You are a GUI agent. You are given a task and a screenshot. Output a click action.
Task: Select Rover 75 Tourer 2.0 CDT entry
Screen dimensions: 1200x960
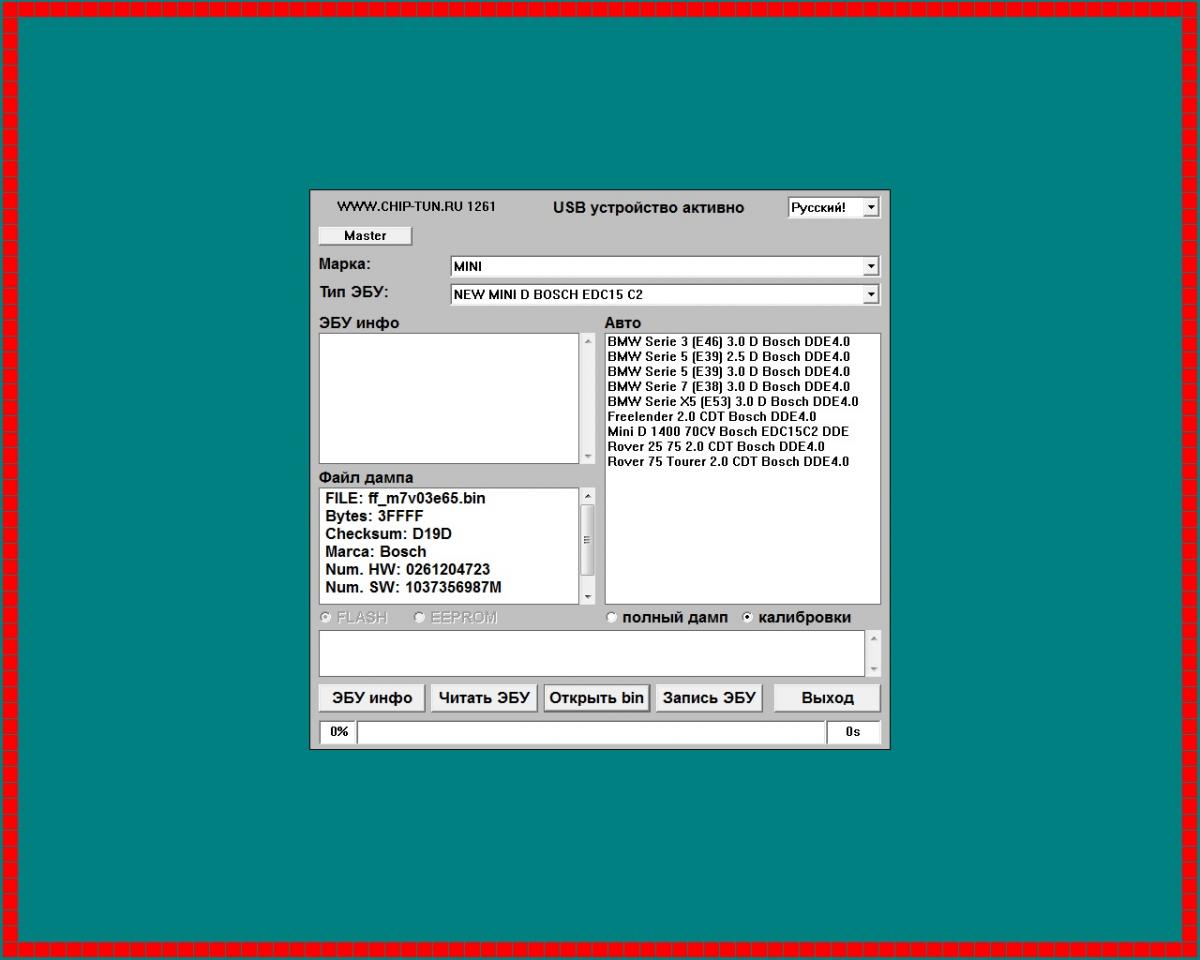[x=728, y=461]
